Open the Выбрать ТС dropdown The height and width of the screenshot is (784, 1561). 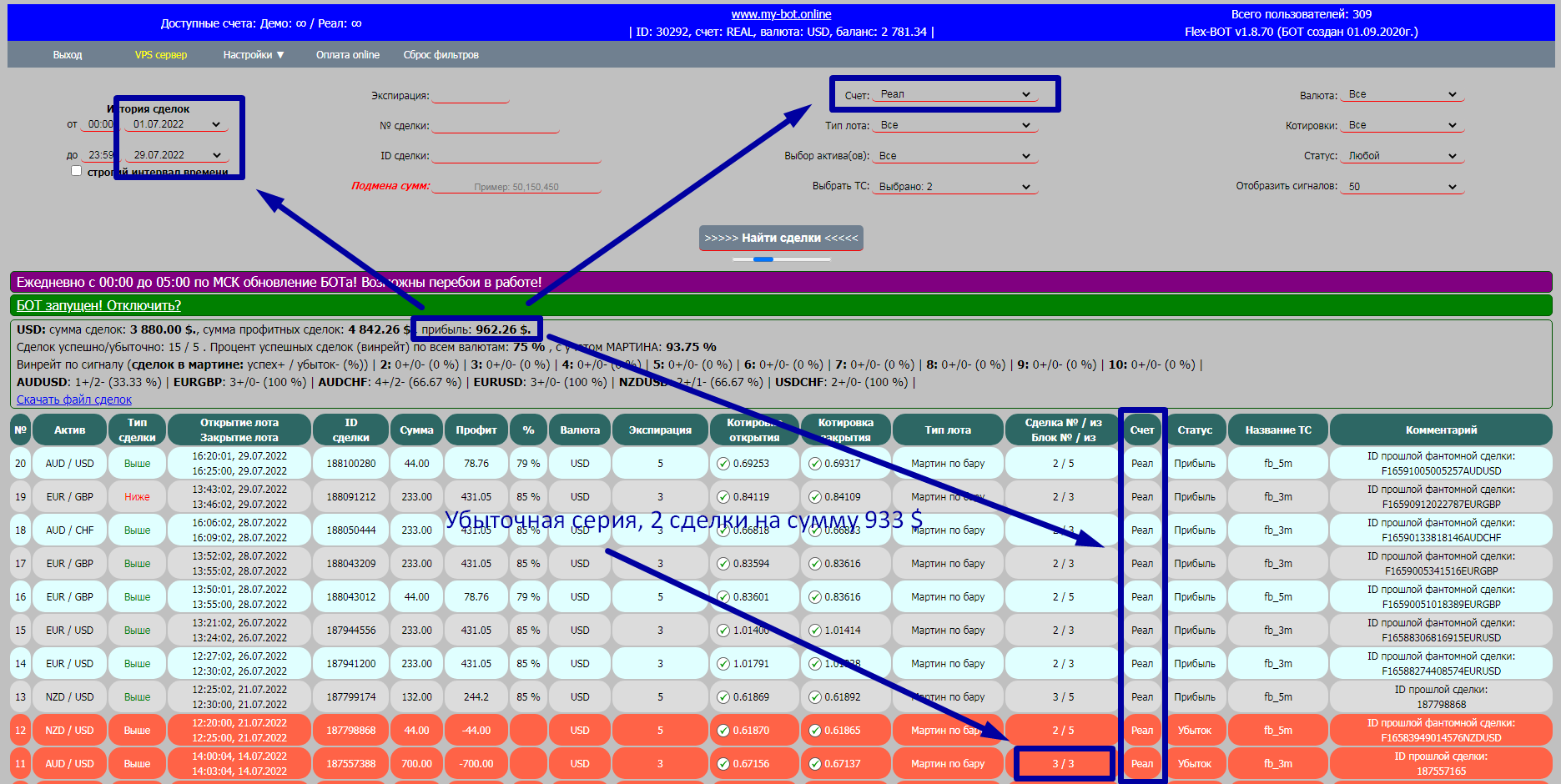(x=955, y=187)
